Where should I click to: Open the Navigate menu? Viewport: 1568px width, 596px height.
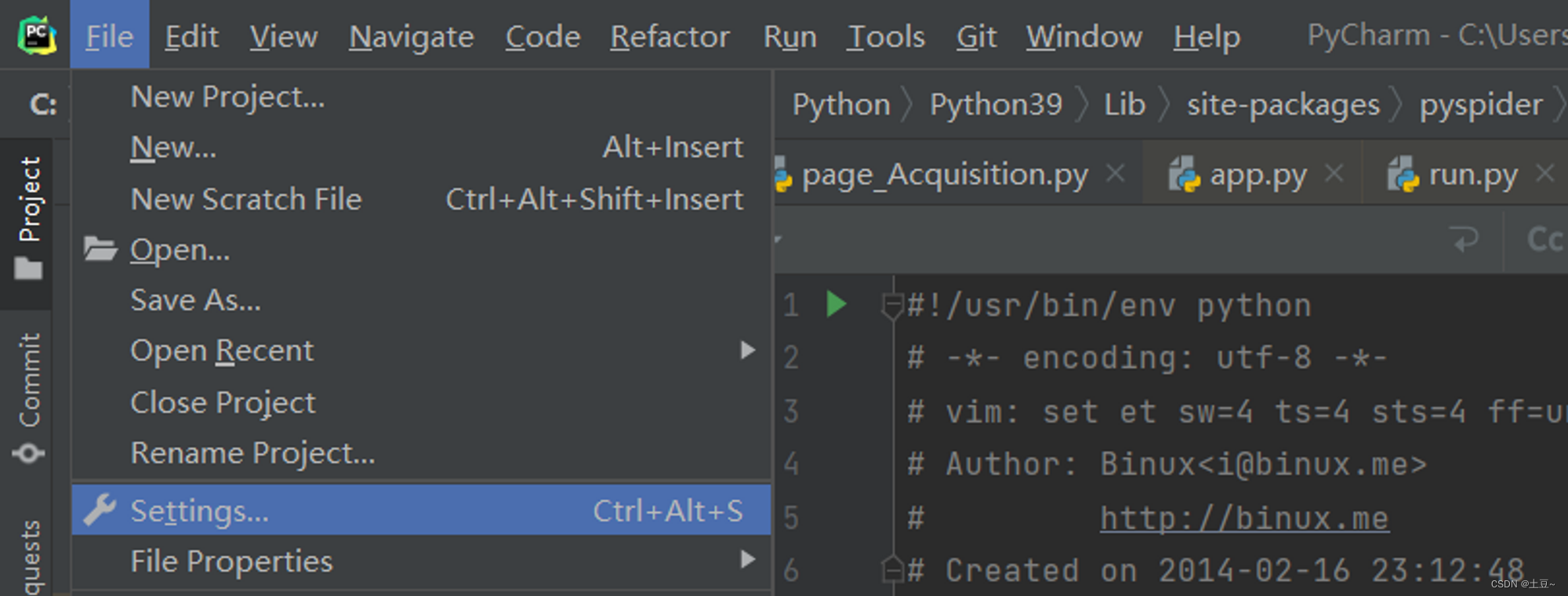[412, 36]
